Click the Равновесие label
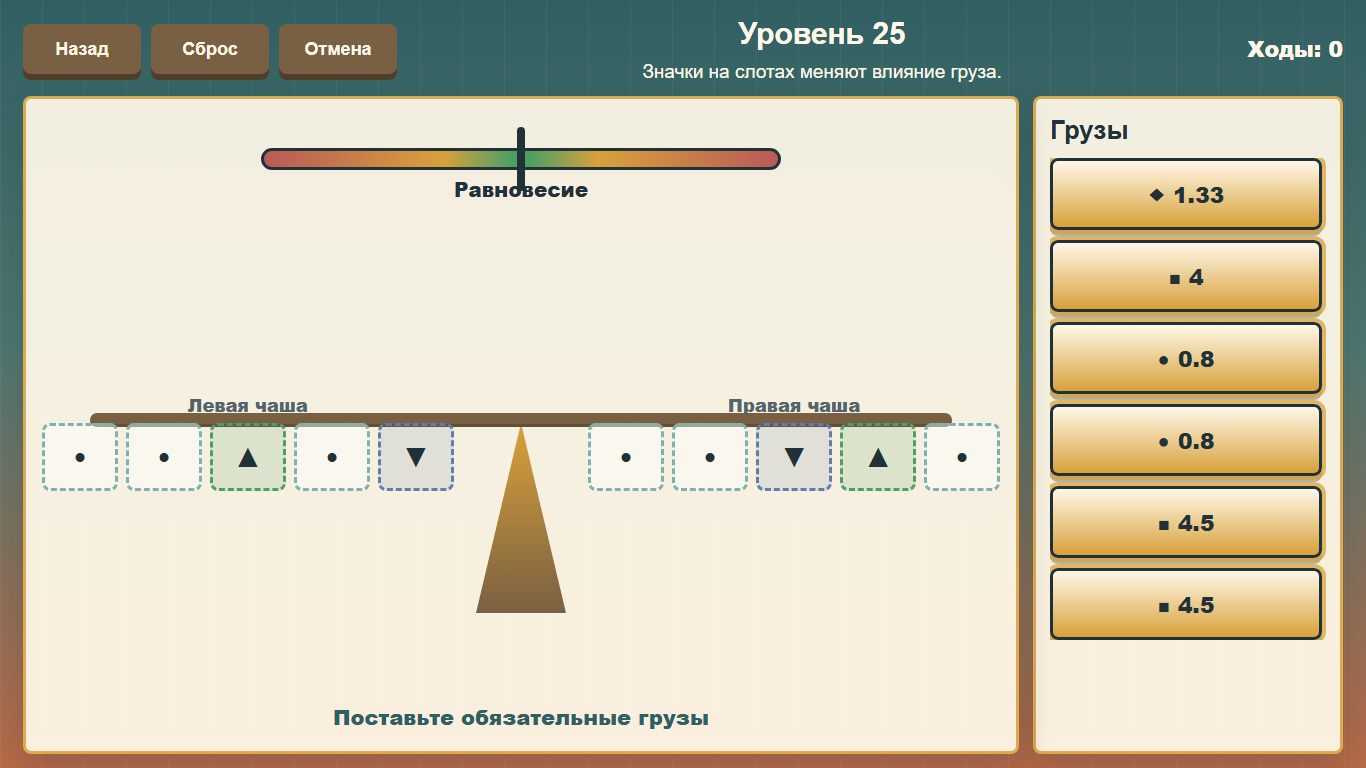Screen dimensions: 1366x768 521,190
